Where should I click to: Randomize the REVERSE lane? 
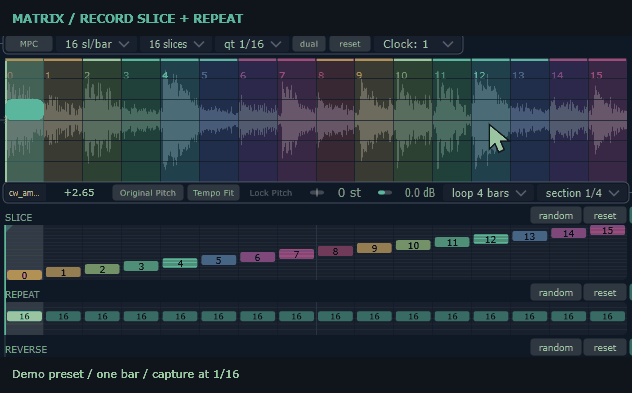click(556, 347)
